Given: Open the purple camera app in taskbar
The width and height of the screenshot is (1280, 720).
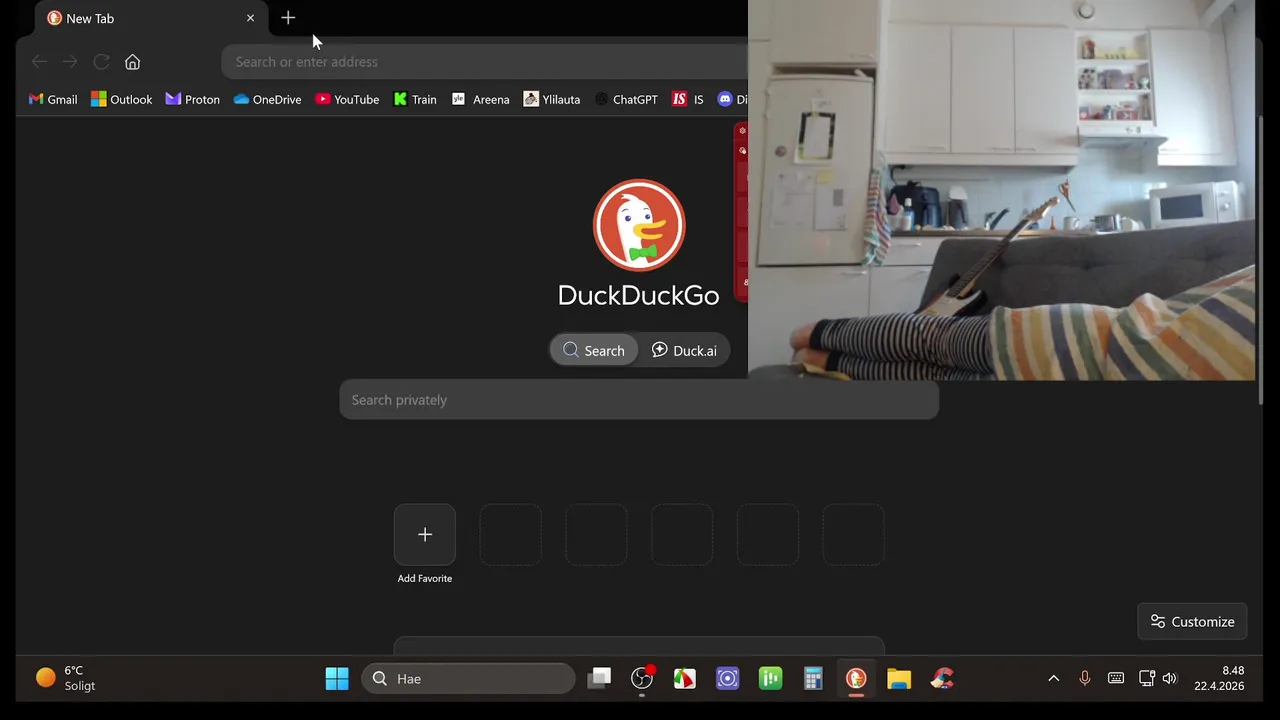Looking at the screenshot, I should tap(728, 678).
